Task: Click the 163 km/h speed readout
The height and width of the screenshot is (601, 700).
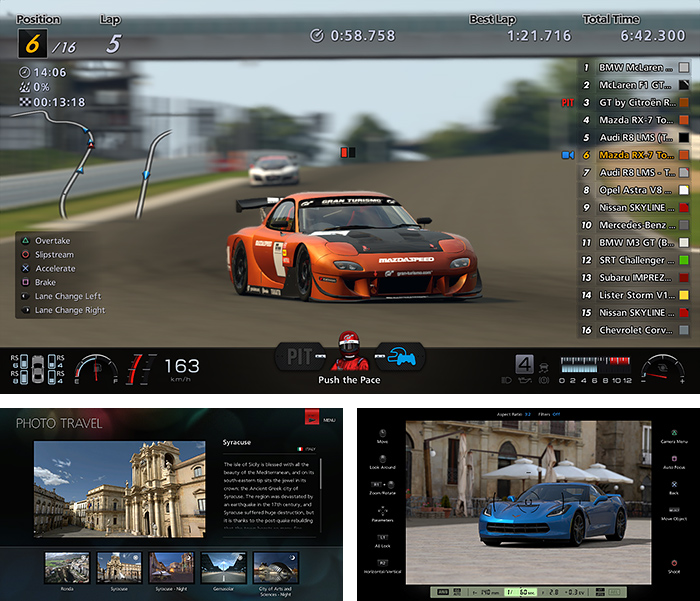Action: [x=182, y=369]
